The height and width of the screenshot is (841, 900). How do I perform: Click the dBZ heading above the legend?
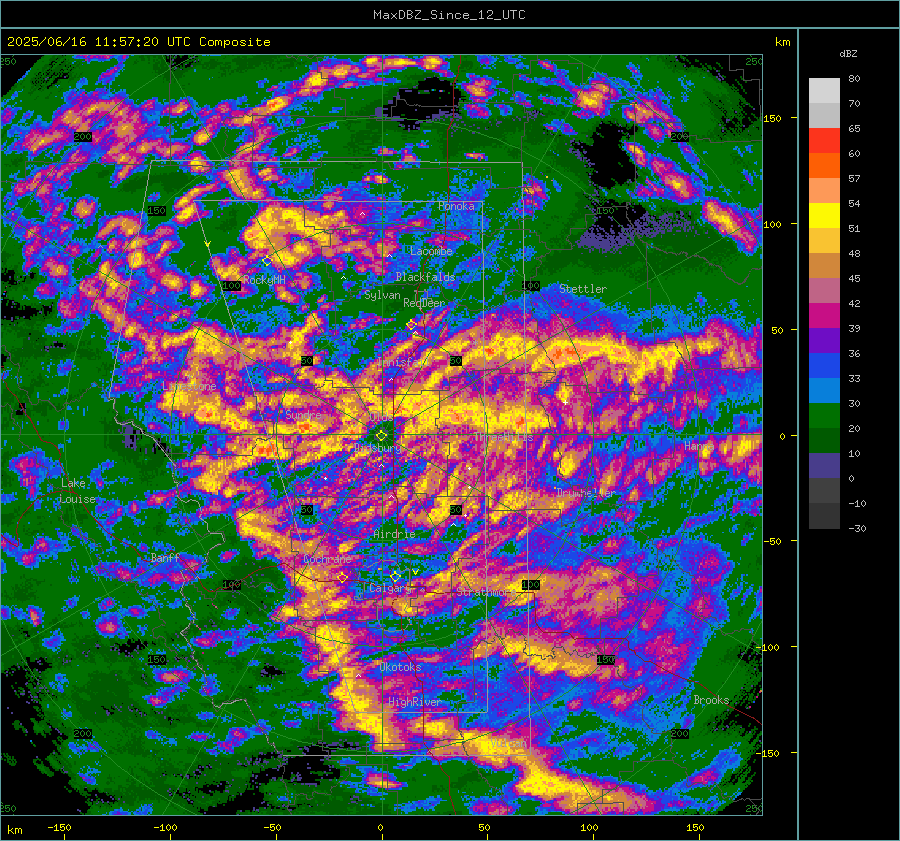(x=848, y=54)
